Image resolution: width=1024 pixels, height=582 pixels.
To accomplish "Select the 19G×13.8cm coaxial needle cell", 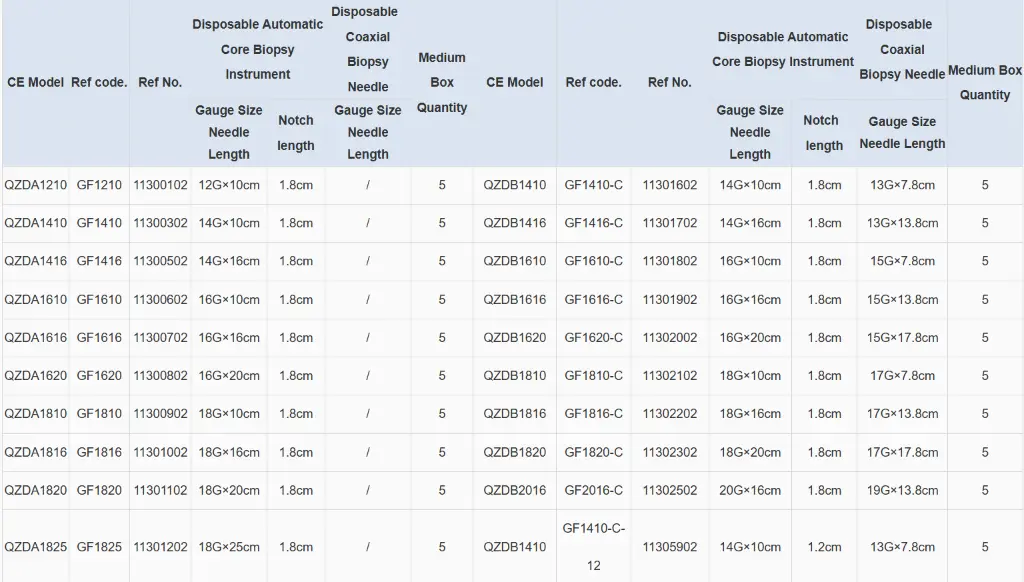I will (x=902, y=490).
